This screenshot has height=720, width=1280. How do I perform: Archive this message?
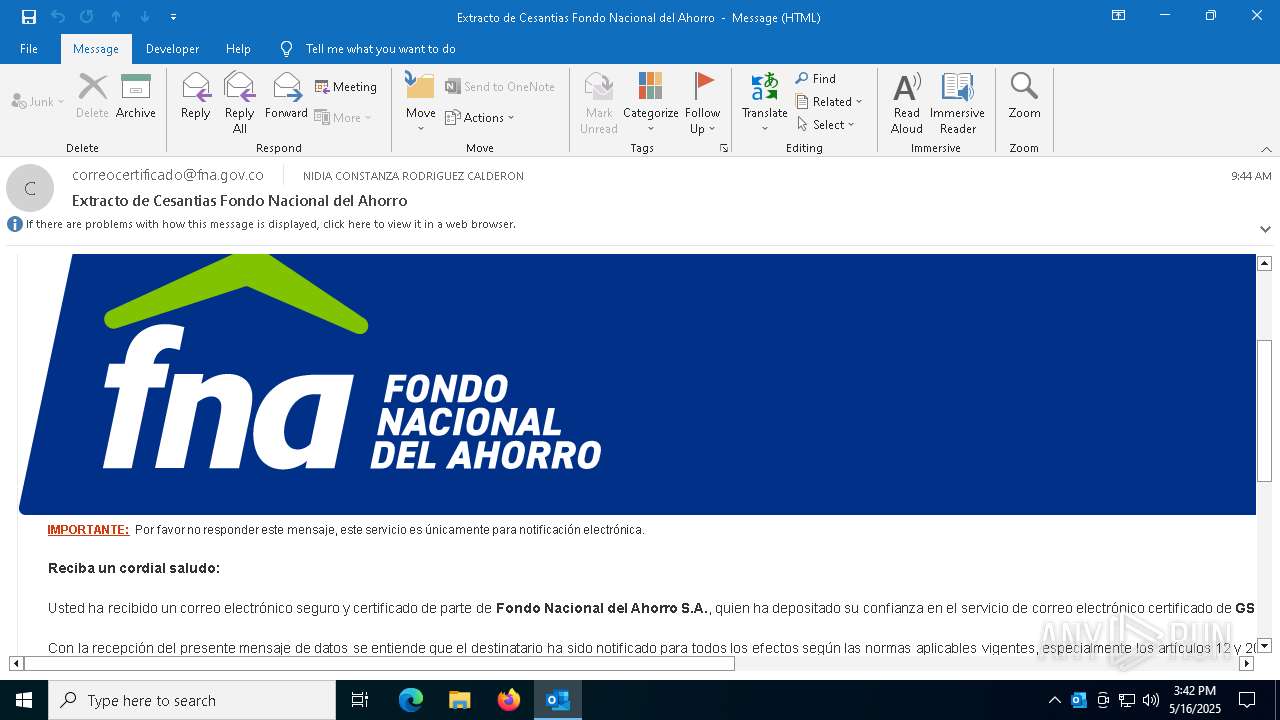[136, 96]
